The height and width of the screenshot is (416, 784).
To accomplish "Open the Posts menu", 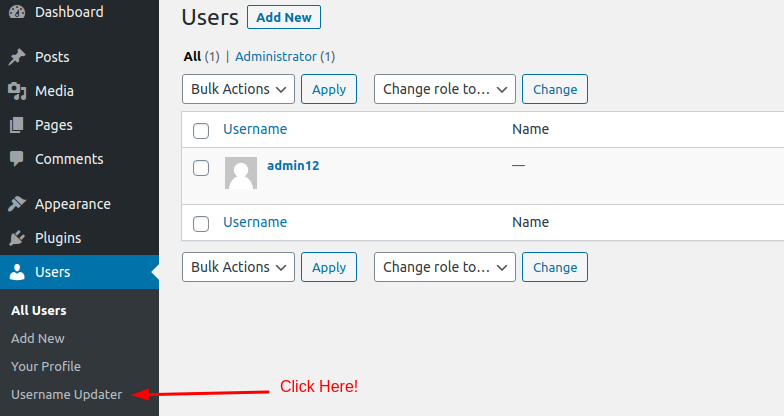I will [80, 57].
